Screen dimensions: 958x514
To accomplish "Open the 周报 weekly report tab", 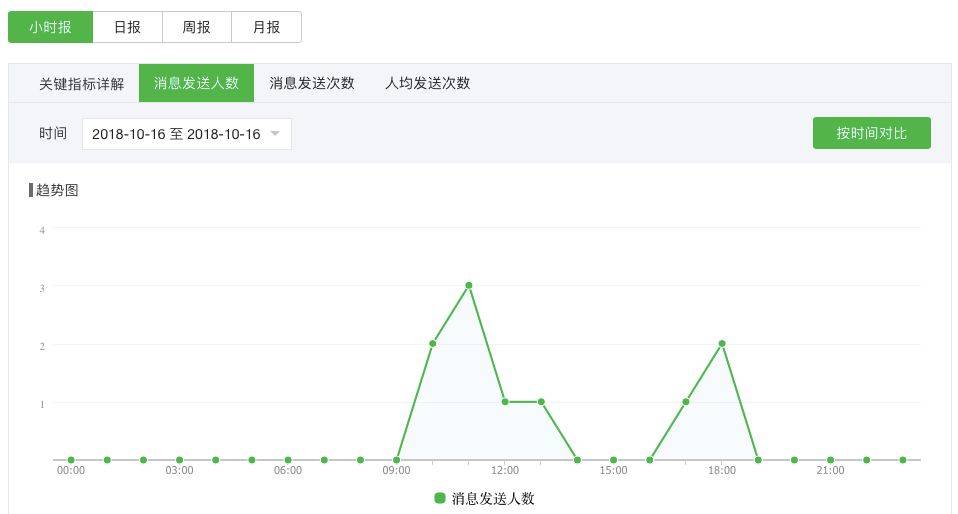I will click(x=196, y=28).
